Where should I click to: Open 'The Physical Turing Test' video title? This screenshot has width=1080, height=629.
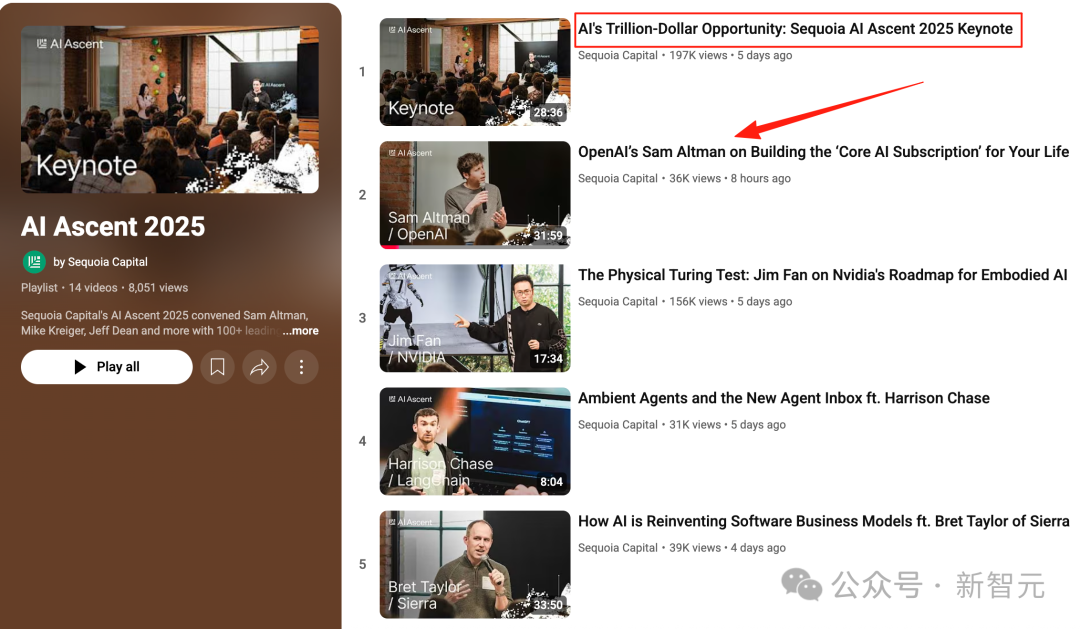point(822,275)
